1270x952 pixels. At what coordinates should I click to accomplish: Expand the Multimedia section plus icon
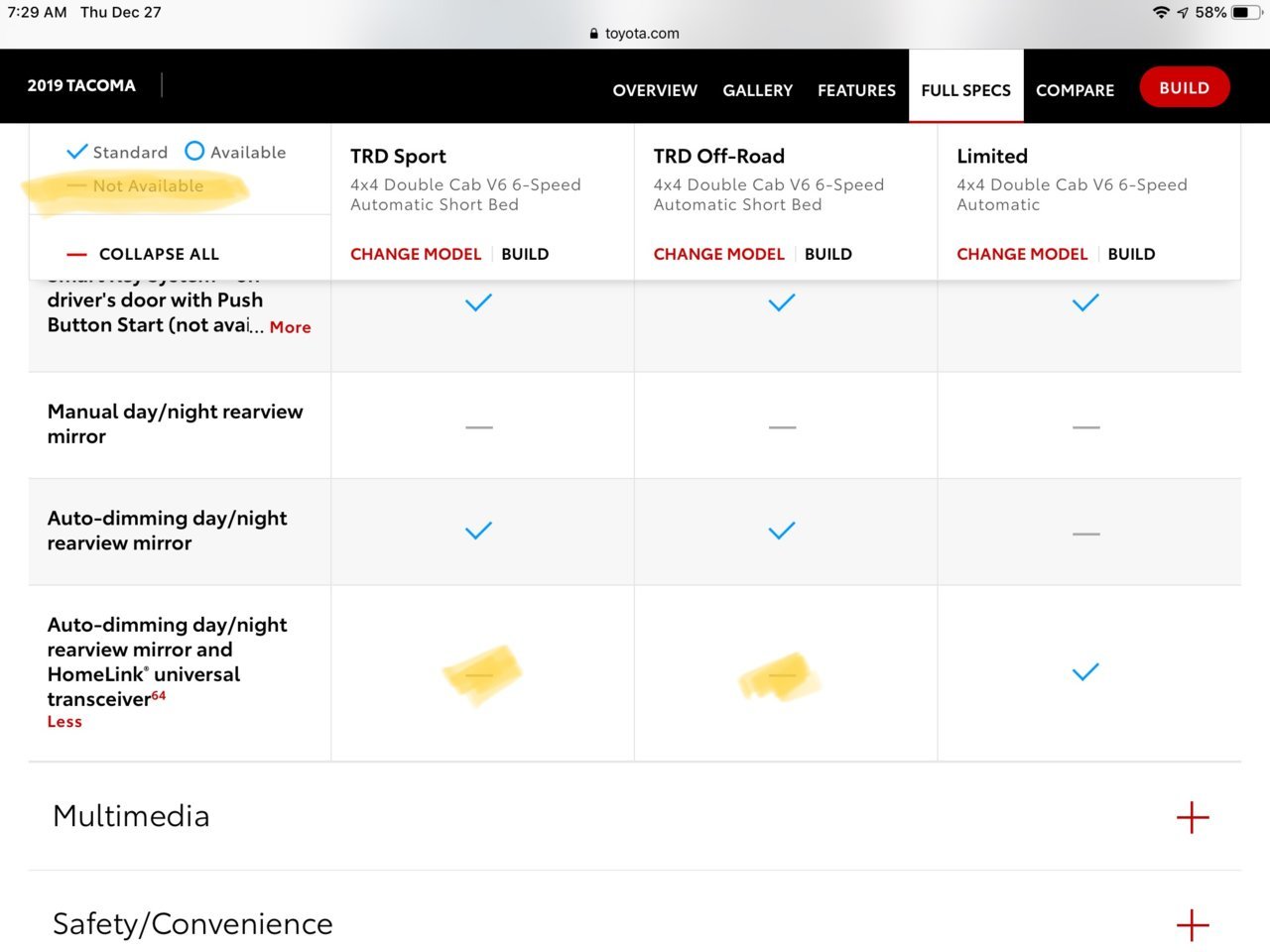click(x=1192, y=817)
